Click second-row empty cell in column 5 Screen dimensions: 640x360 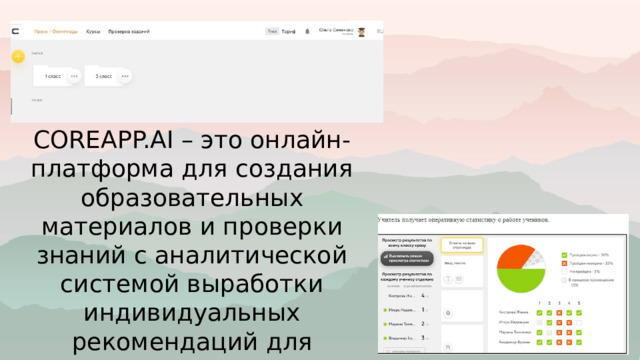click(x=579, y=322)
